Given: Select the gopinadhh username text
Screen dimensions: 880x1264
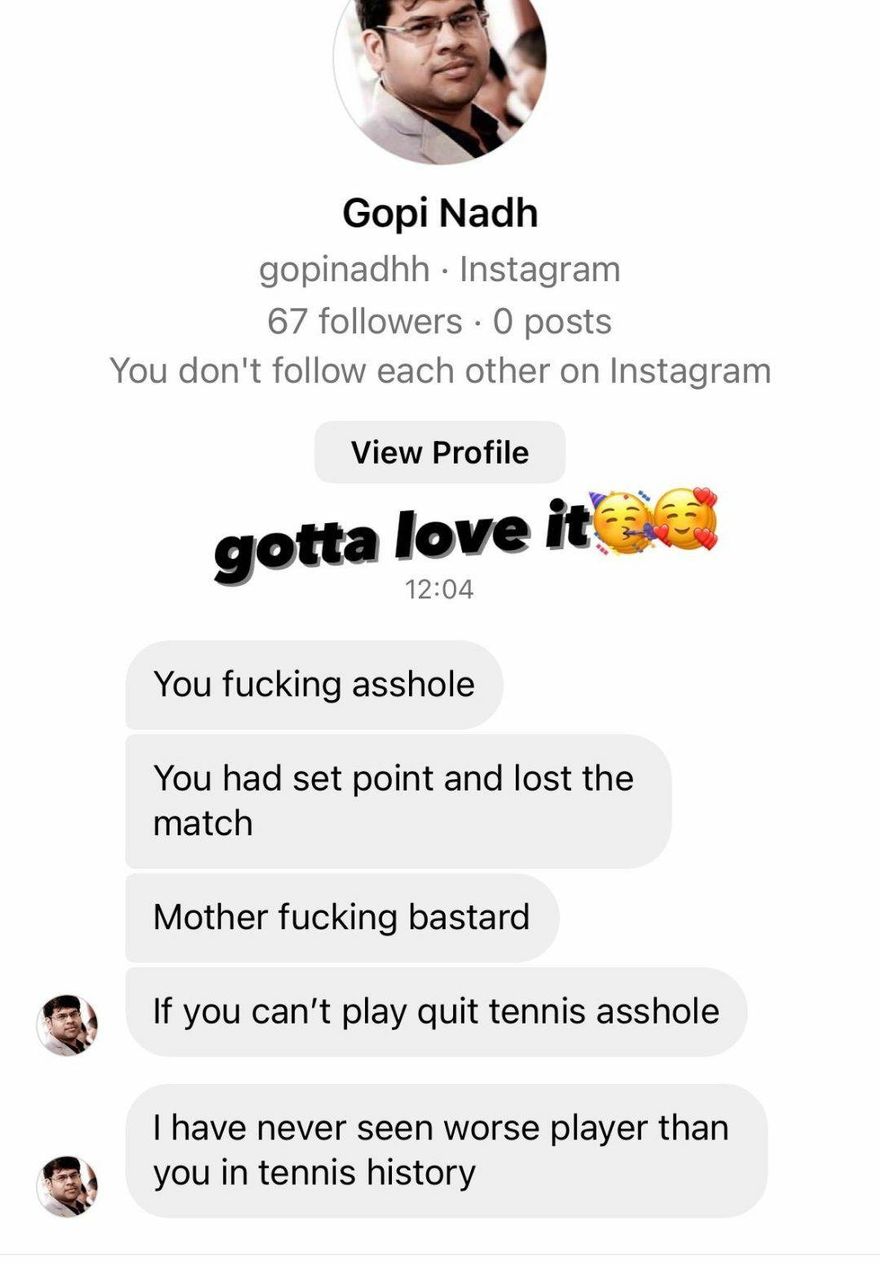Looking at the screenshot, I should [345, 270].
